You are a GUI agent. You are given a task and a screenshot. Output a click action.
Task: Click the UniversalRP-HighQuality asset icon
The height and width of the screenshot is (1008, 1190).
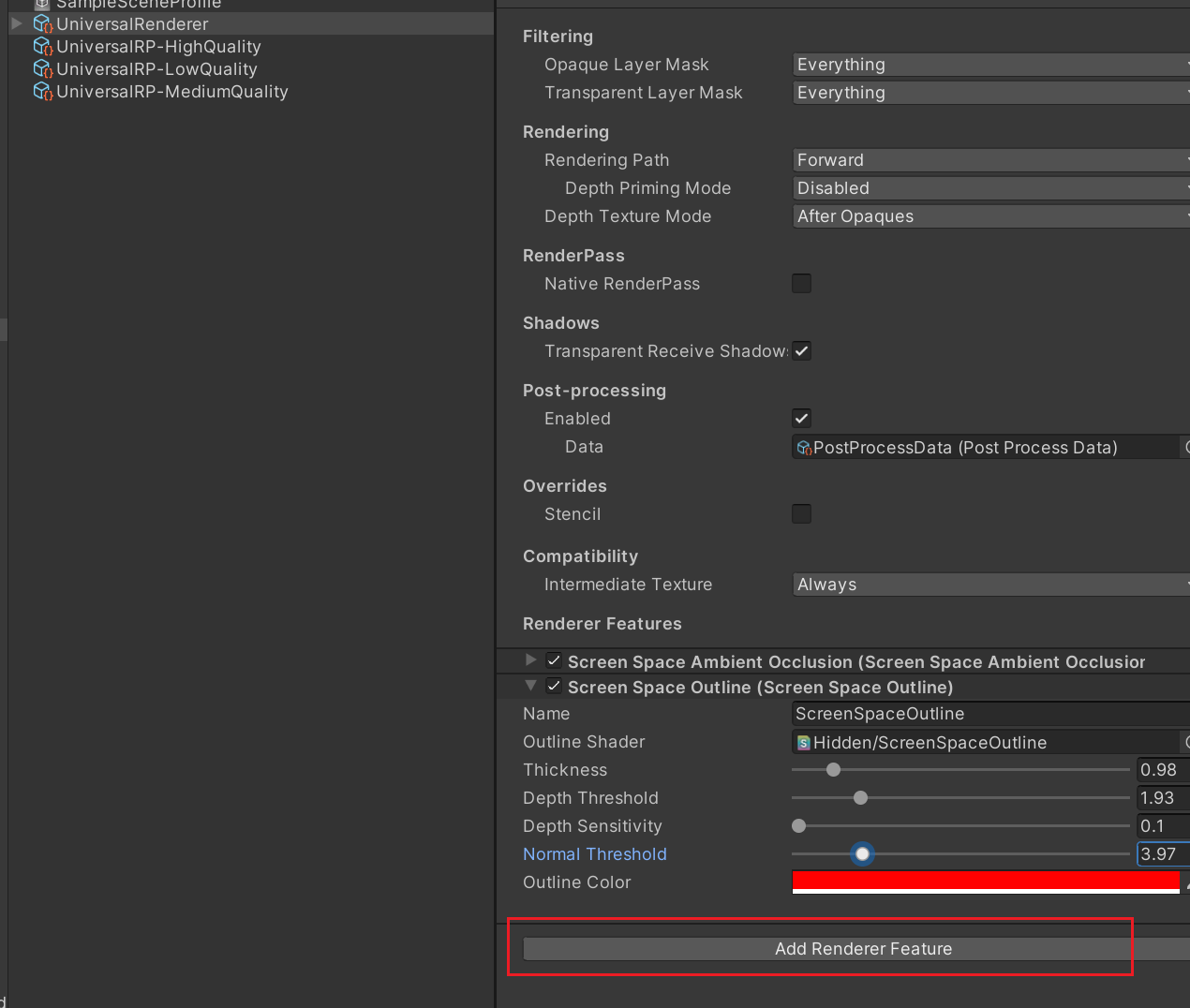pos(42,47)
